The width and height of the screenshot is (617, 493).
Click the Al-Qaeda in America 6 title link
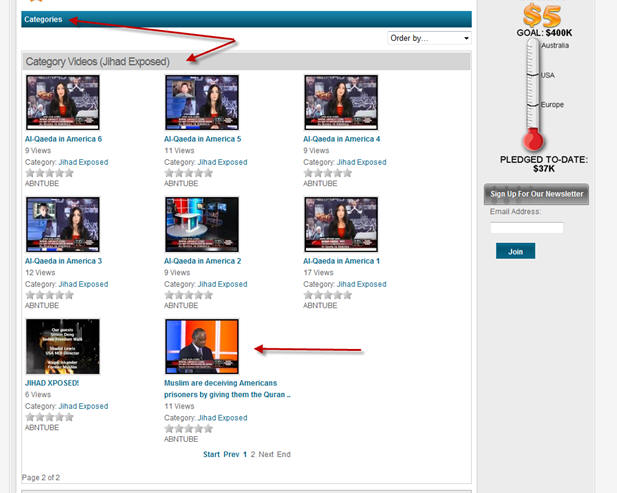pyautogui.click(x=63, y=139)
